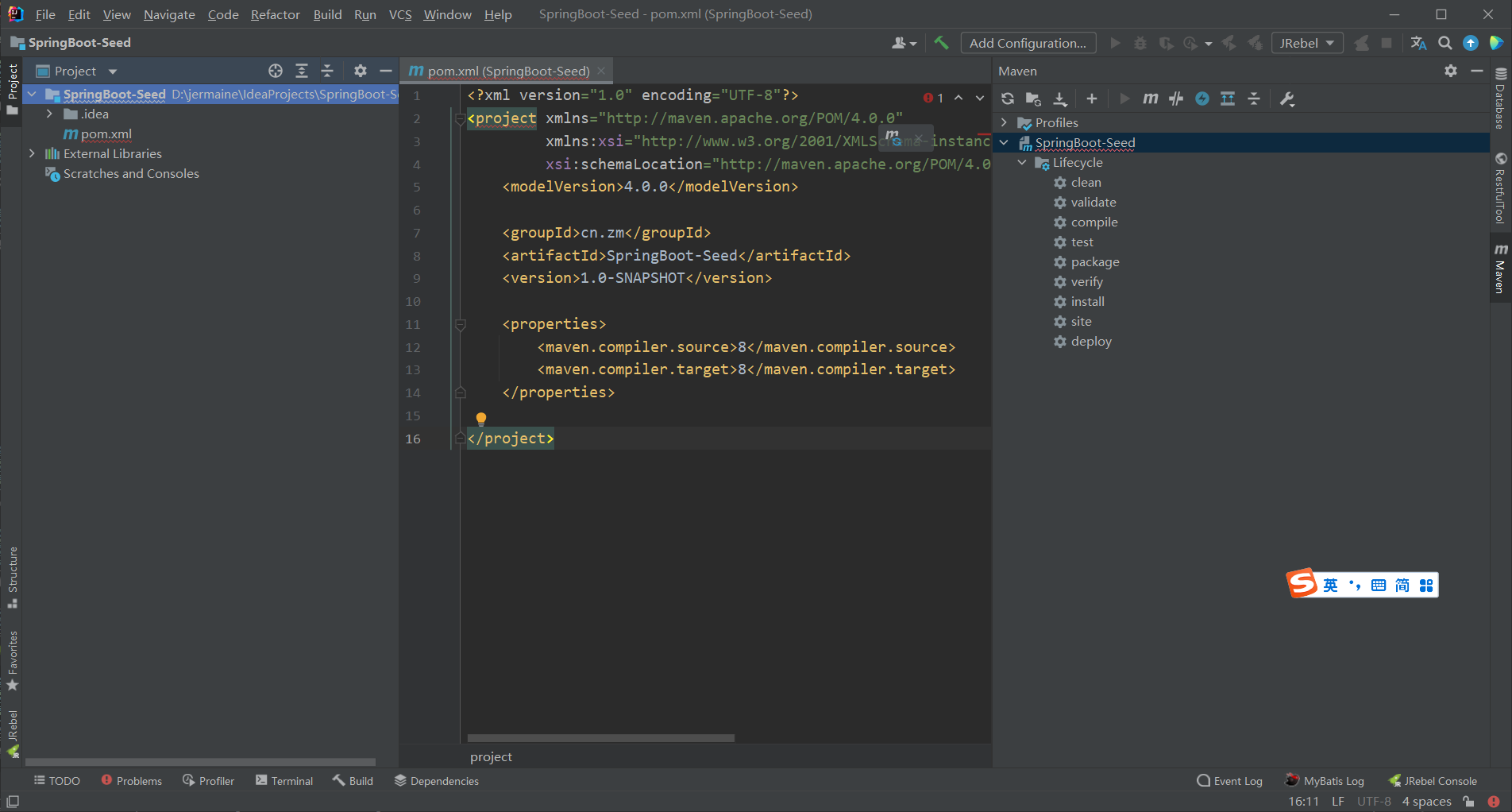Click the editor error indicator showing 1

coord(934,98)
